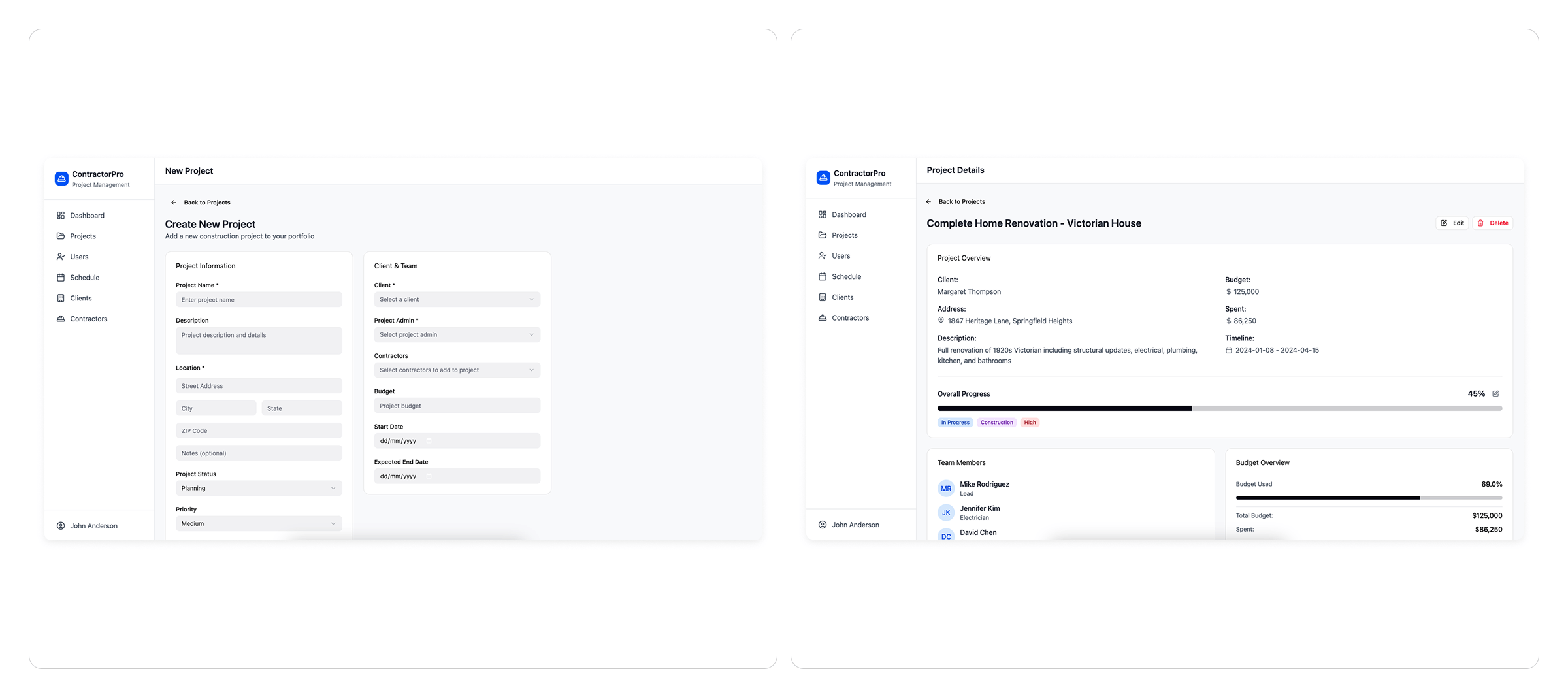Click the Overall Progress bar
This screenshot has height=697, width=1568.
point(1219,408)
